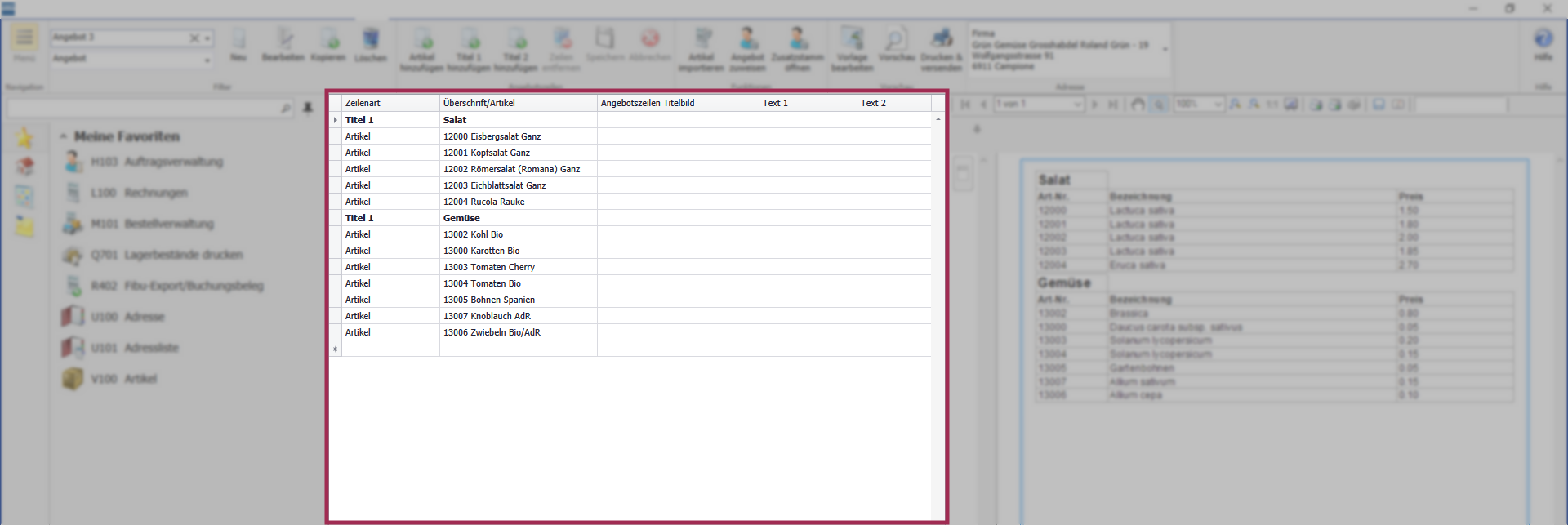Viewport: 1568px width, 525px height.
Task: Open the '1 von 1' page dropdown
Action: [1078, 105]
